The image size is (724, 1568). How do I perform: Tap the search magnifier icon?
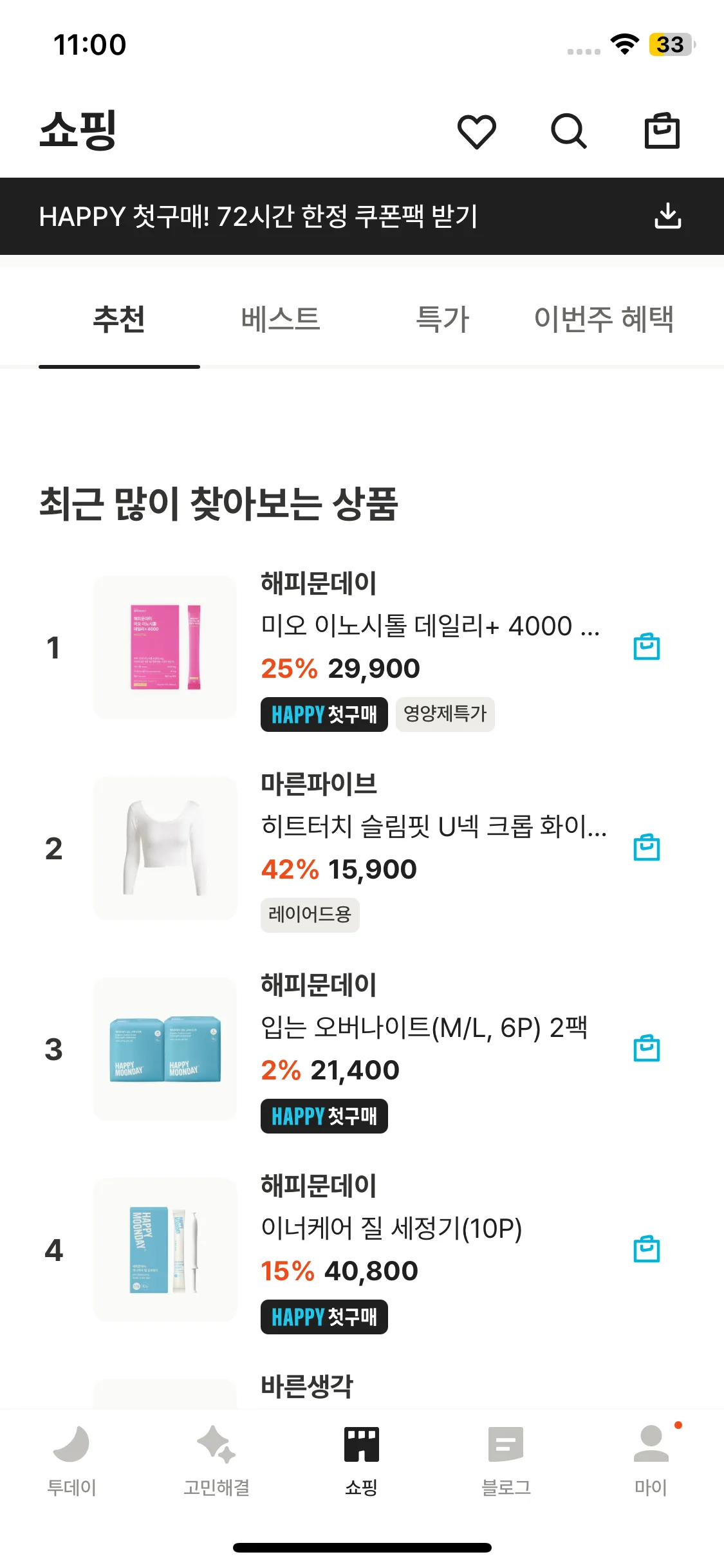point(569,131)
